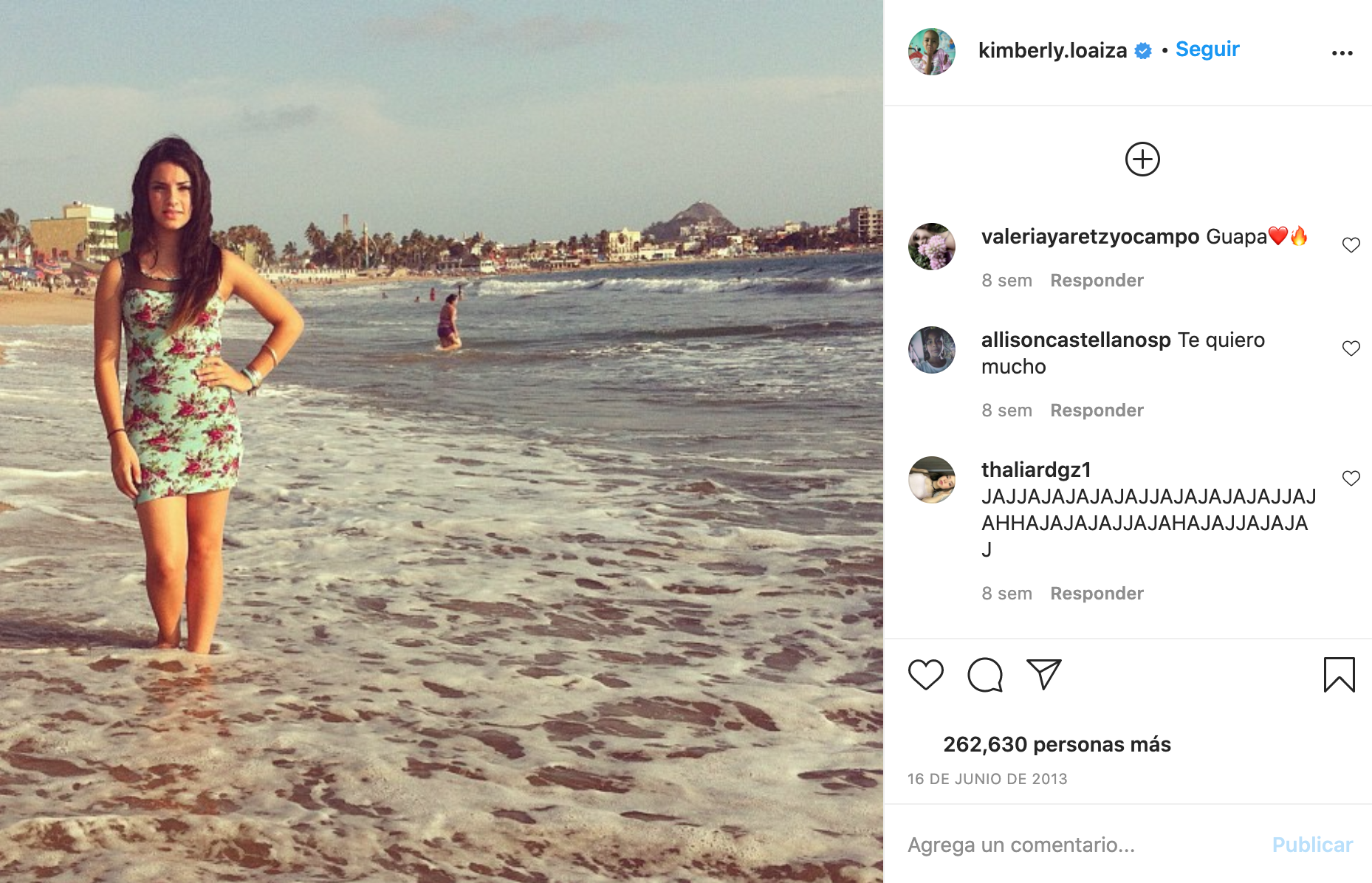This screenshot has width=1372, height=883.
Task: Like allisoncastellanosp's comment
Action: (1351, 348)
